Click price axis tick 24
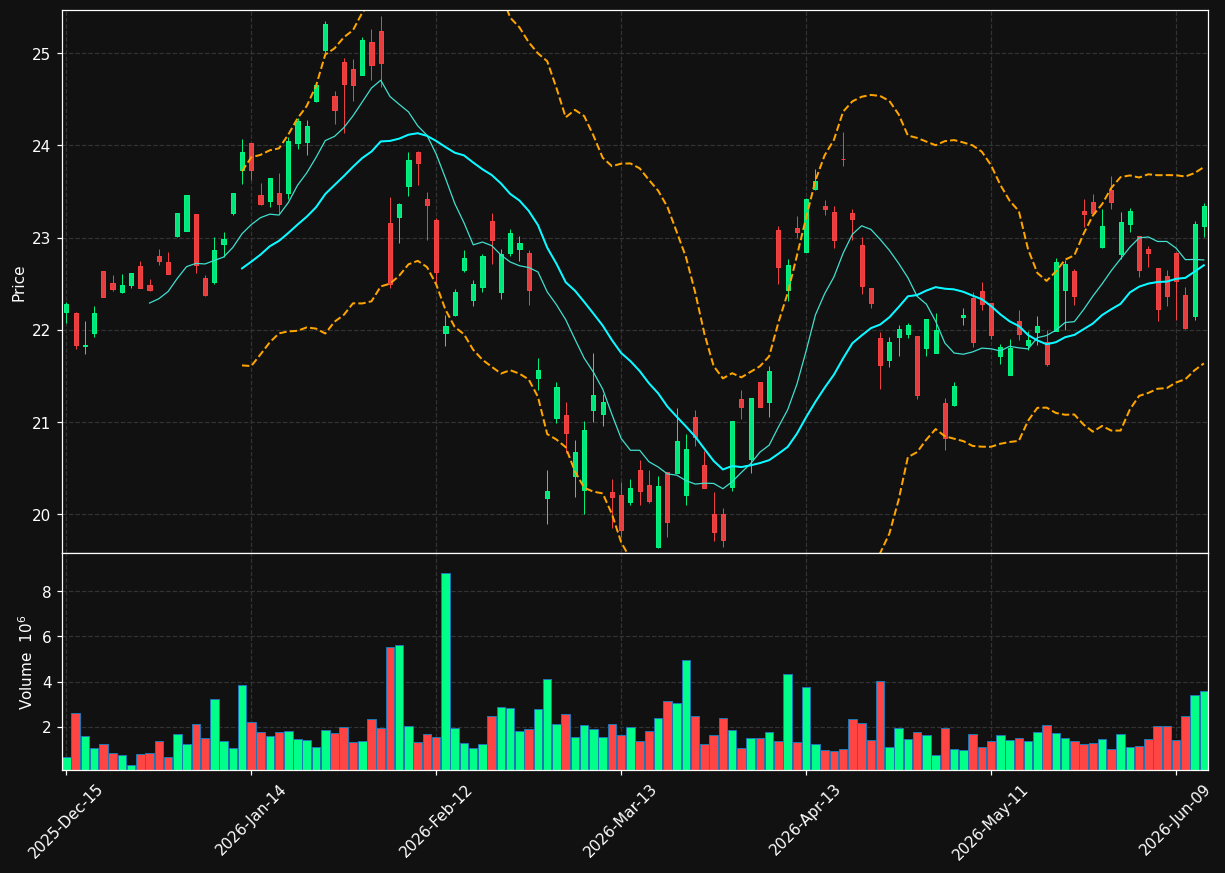The width and height of the screenshot is (1225, 873). tap(43, 146)
